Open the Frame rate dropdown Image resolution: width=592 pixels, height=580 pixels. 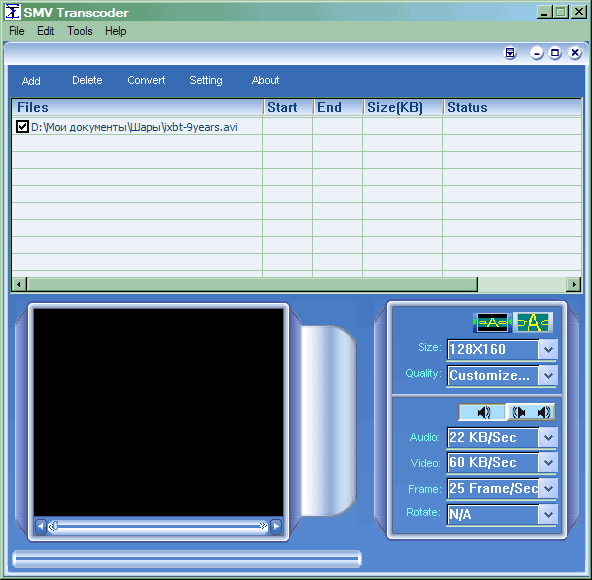548,489
